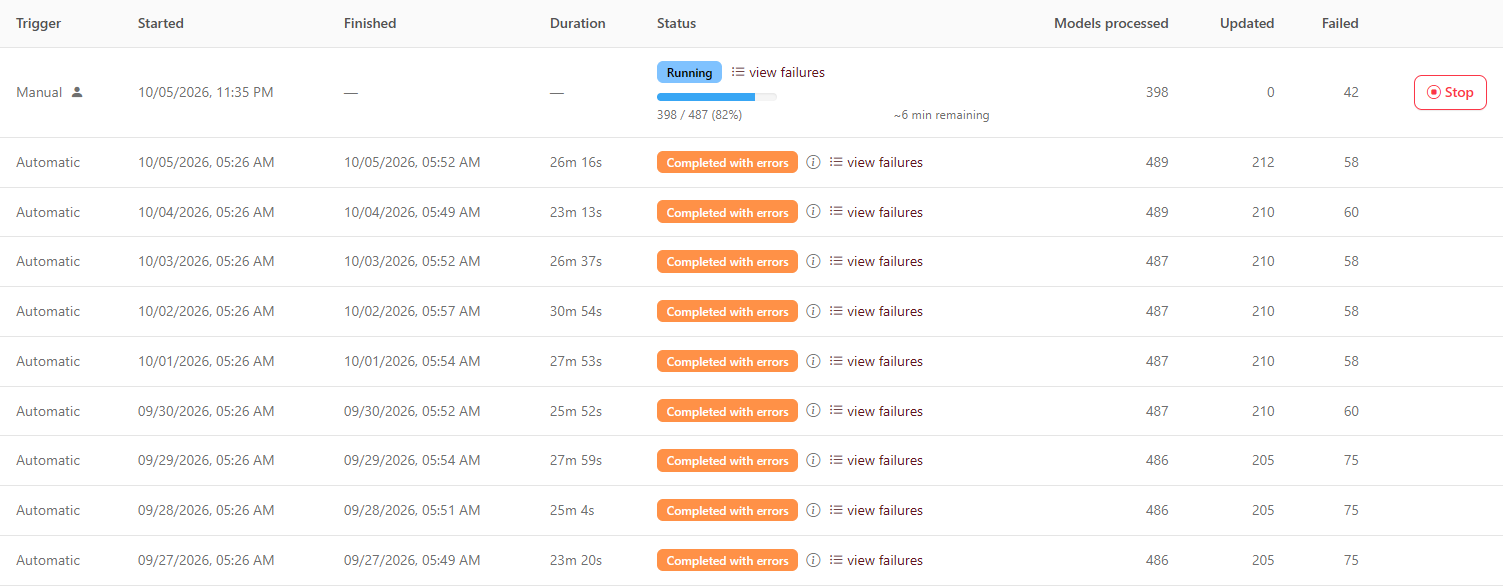Click the ~6 min remaining text
Viewport: 1503px width, 586px height.
[x=941, y=115]
